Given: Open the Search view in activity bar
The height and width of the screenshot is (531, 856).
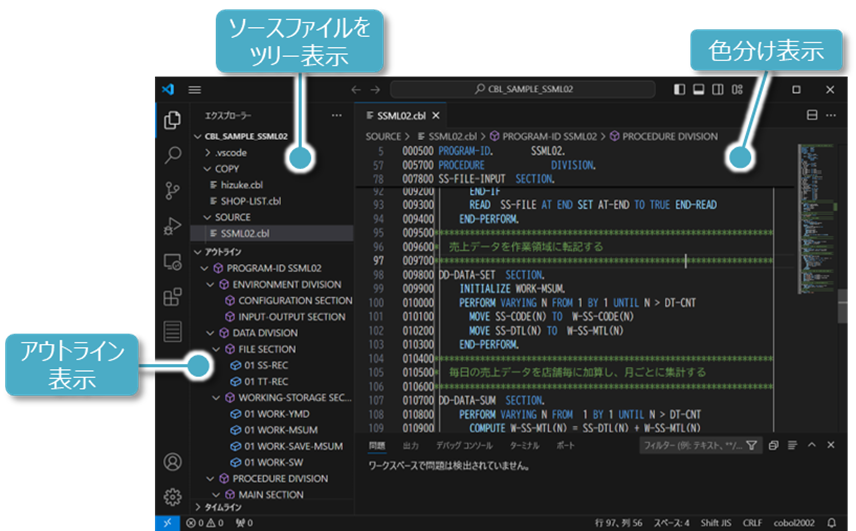Looking at the screenshot, I should tap(173, 155).
